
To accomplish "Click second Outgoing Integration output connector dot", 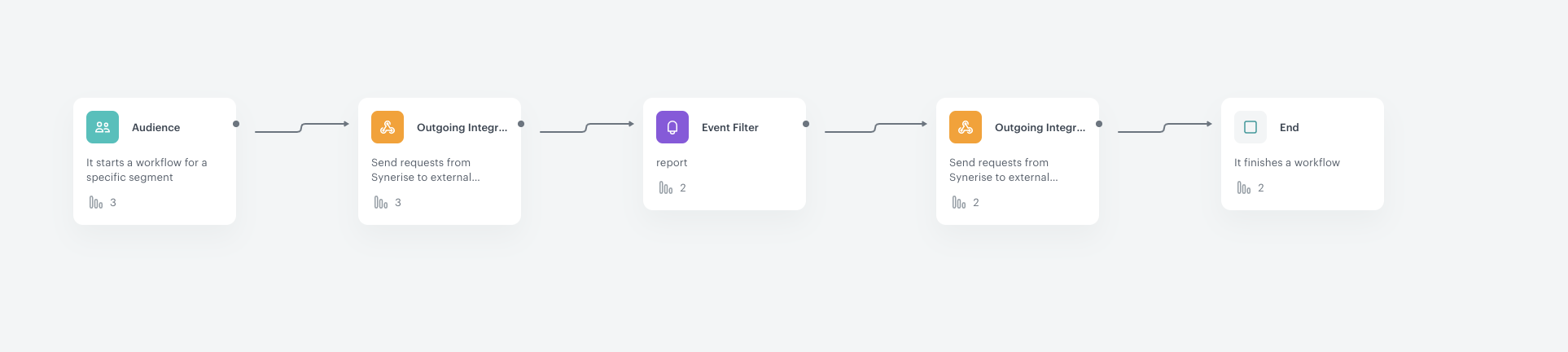I will (x=1099, y=124).
